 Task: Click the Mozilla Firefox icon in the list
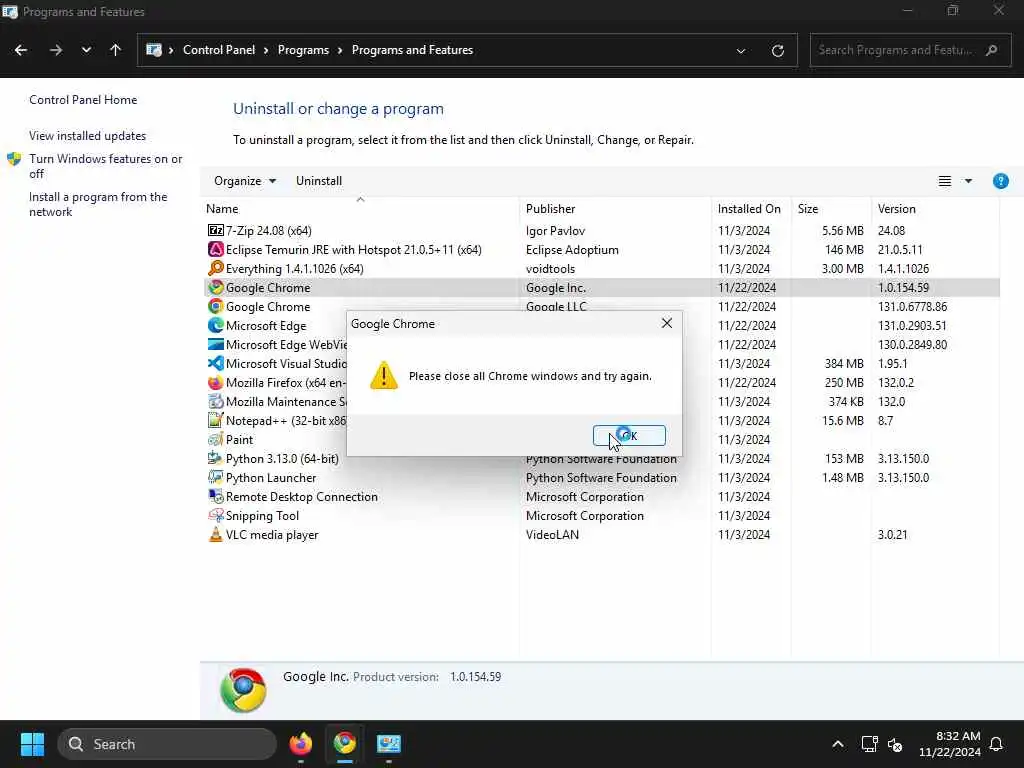click(x=216, y=382)
